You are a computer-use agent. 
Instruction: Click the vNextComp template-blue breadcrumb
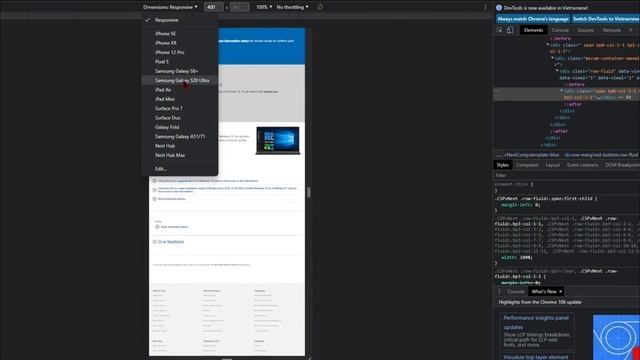point(531,155)
